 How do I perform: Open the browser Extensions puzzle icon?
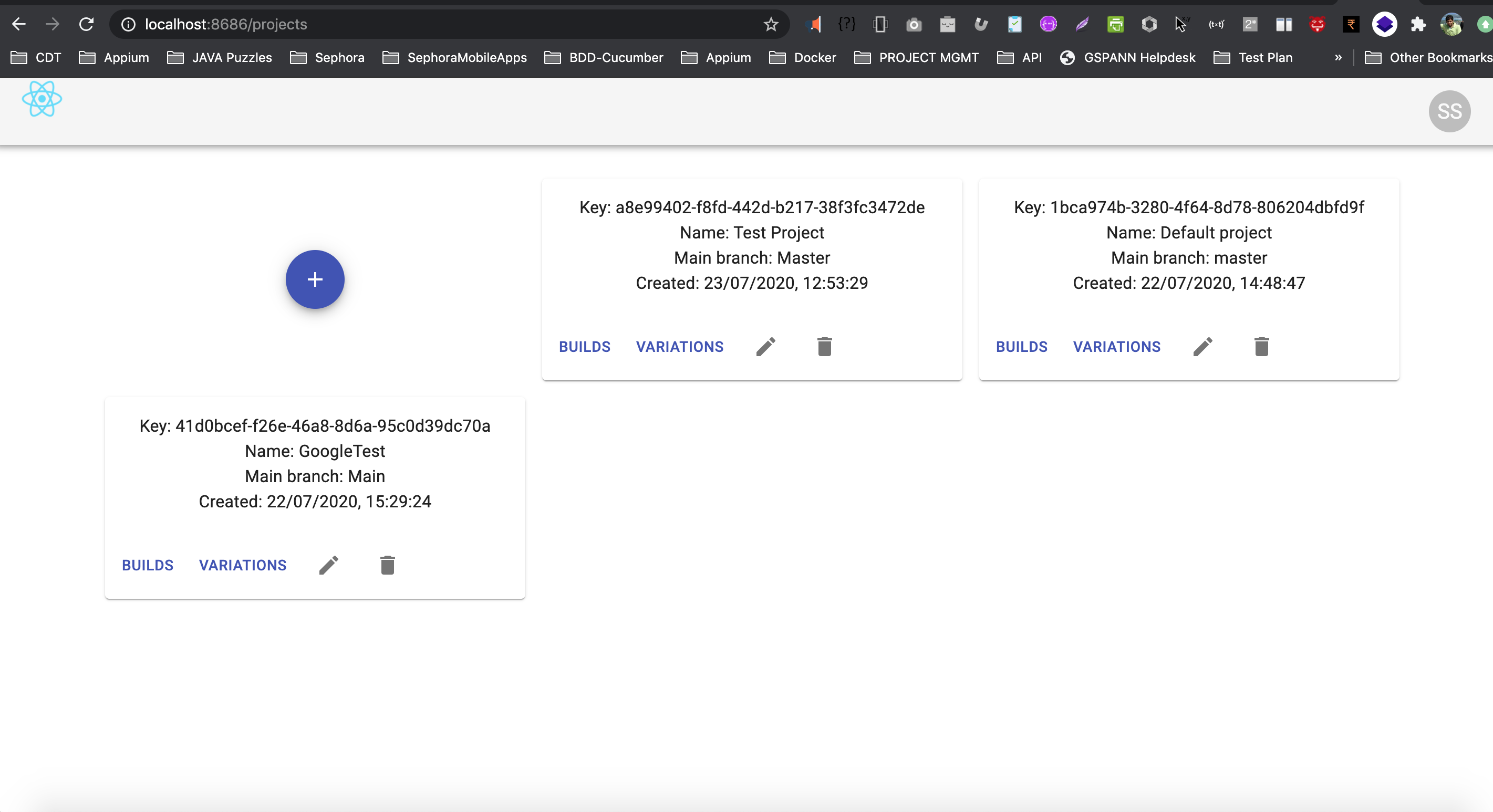tap(1418, 24)
